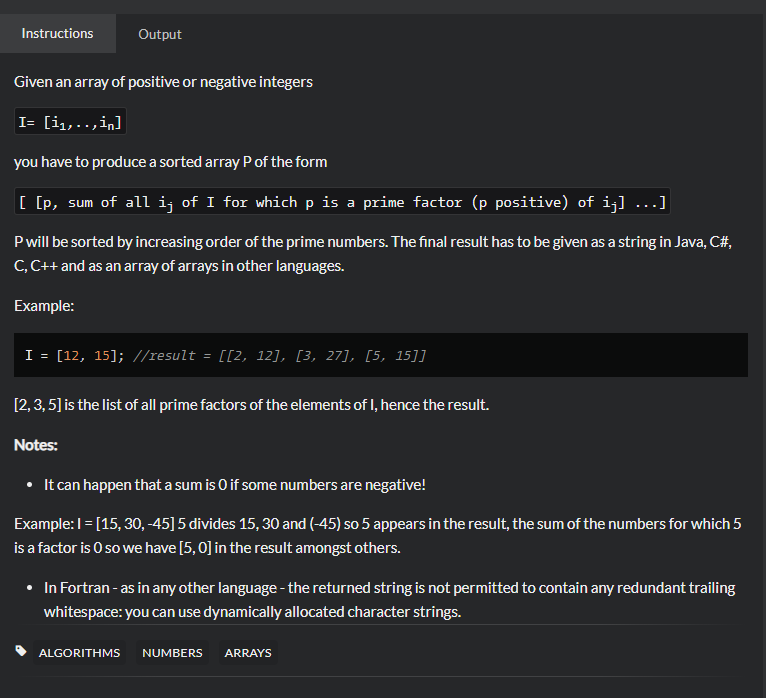This screenshot has height=698, width=766.
Task: Click the 'Given an array of positive' sentence
Action: 163,82
